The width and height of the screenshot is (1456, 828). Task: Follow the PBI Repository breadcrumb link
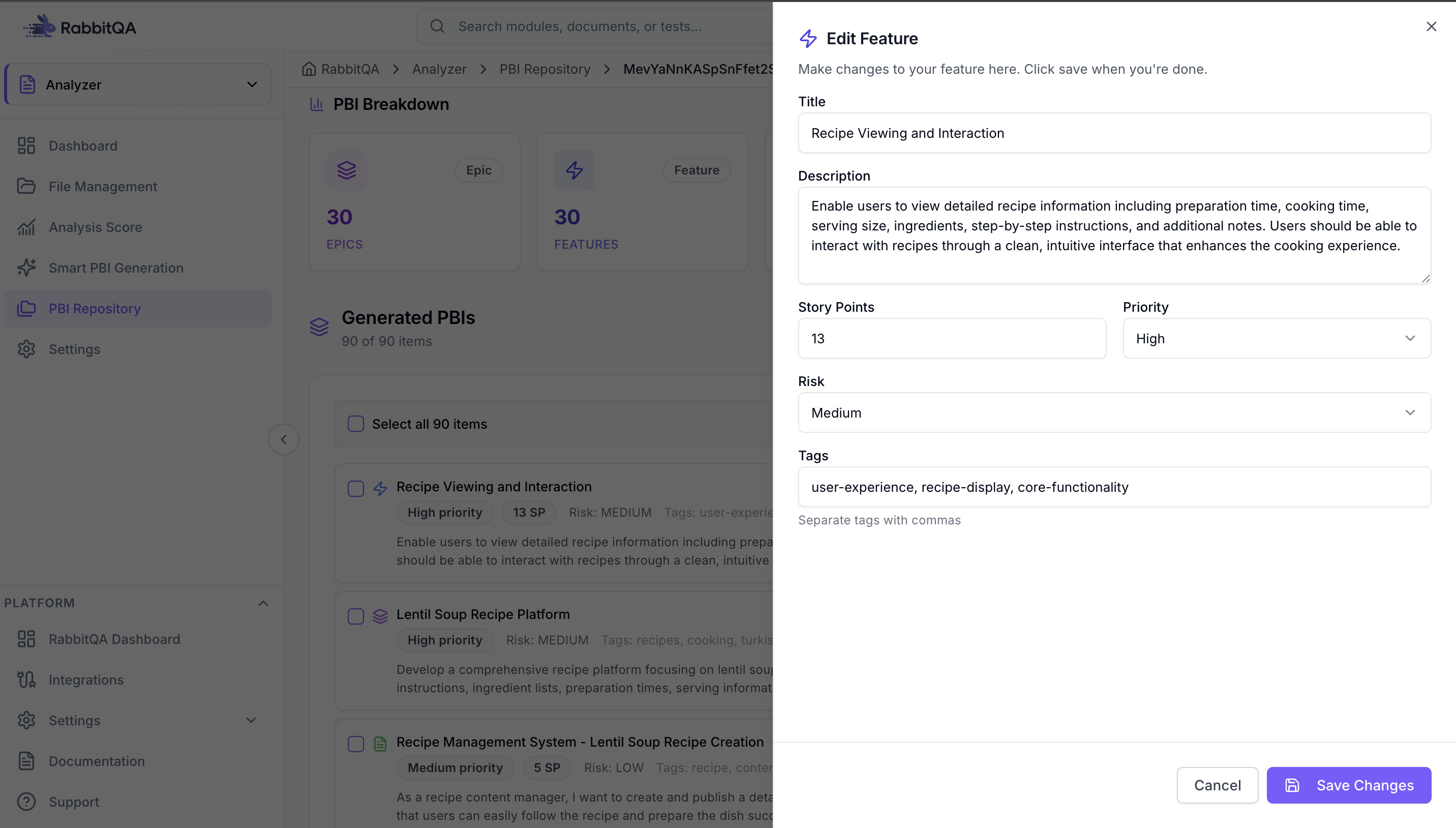(545, 69)
